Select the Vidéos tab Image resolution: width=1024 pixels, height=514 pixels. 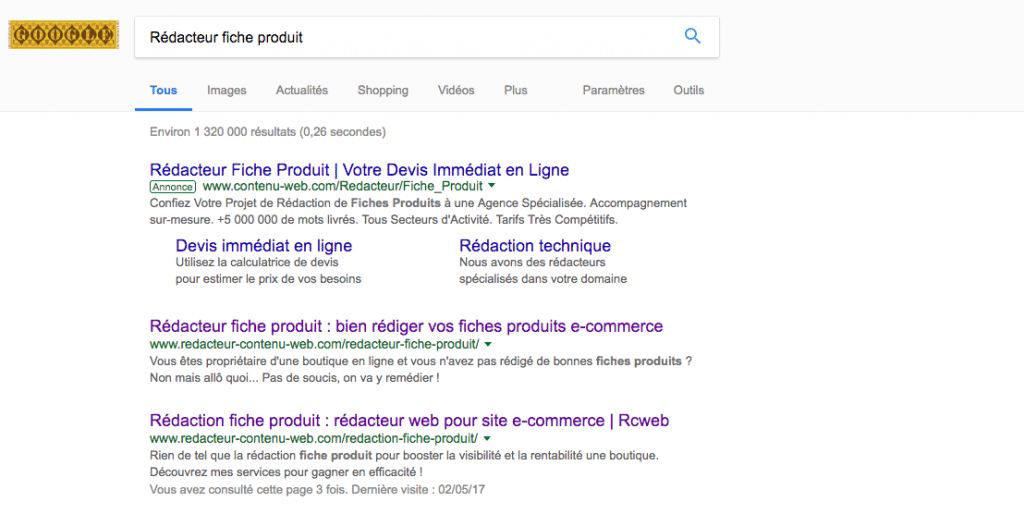pyautogui.click(x=456, y=90)
